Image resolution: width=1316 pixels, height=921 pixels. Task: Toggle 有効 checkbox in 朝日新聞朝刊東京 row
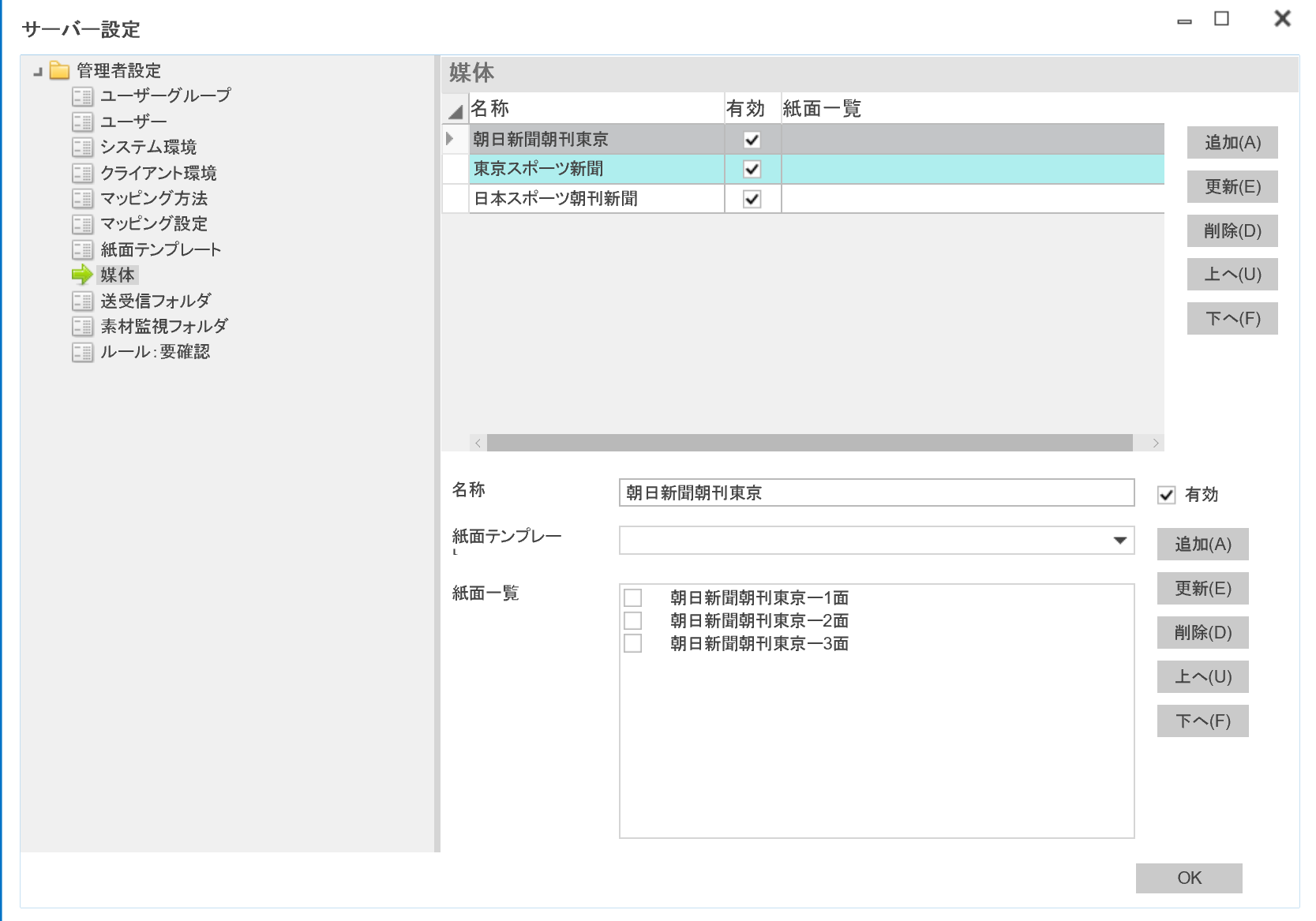point(752,140)
